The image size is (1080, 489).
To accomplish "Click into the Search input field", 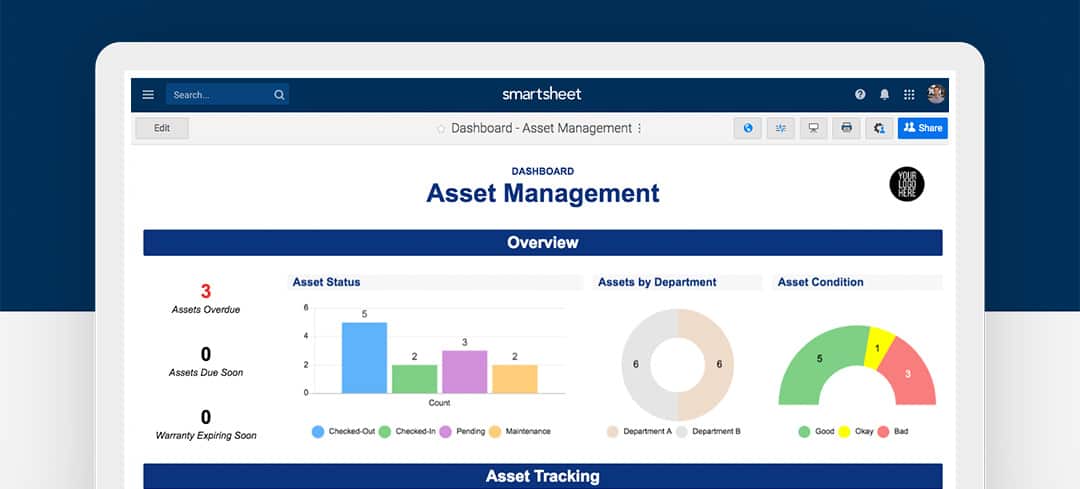I will click(218, 95).
